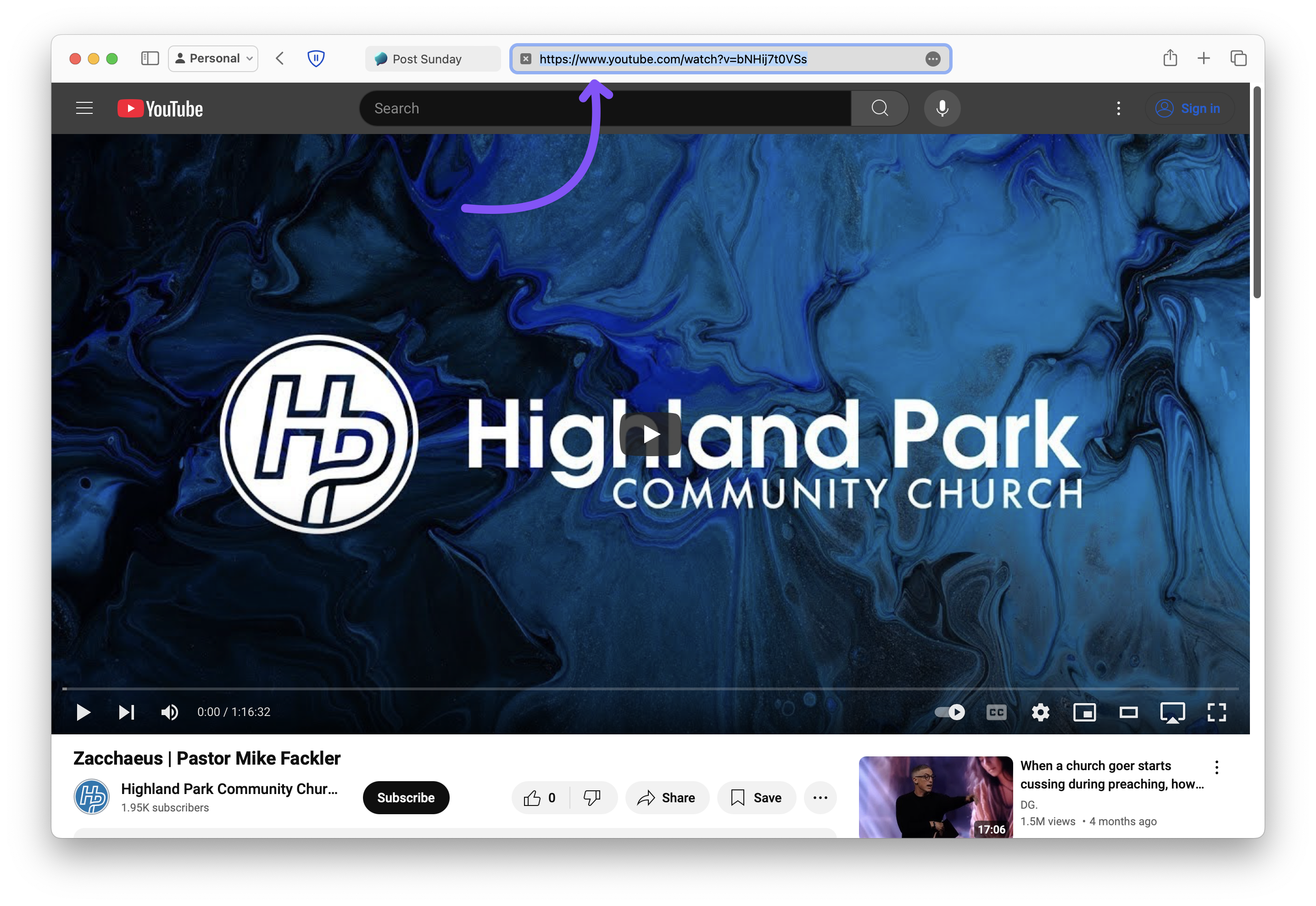Click the stop loading X in address bar
This screenshot has width=1316, height=906.
(x=526, y=59)
